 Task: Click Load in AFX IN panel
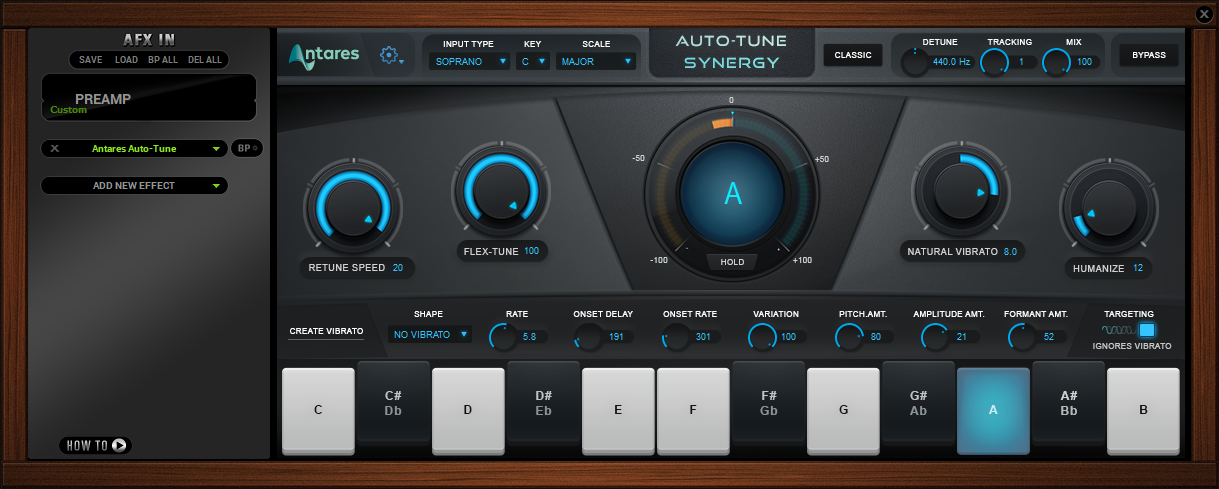pyautogui.click(x=126, y=60)
